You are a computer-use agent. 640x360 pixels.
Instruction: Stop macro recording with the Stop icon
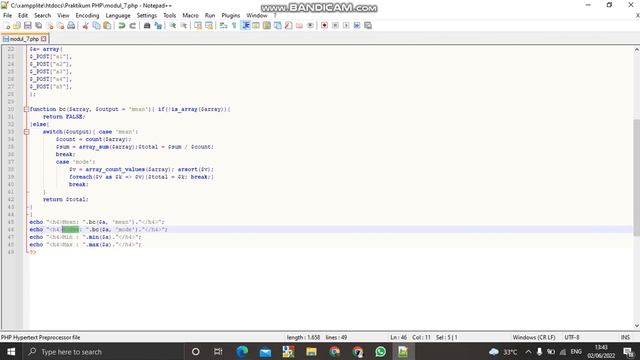335,26
